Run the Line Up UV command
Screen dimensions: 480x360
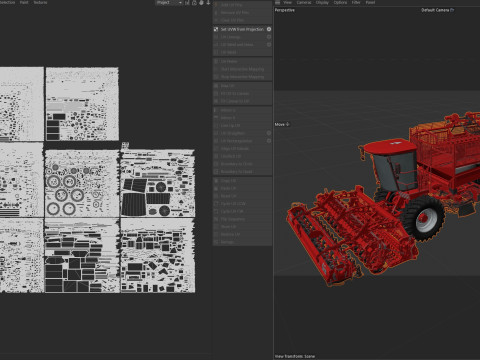tap(242, 125)
